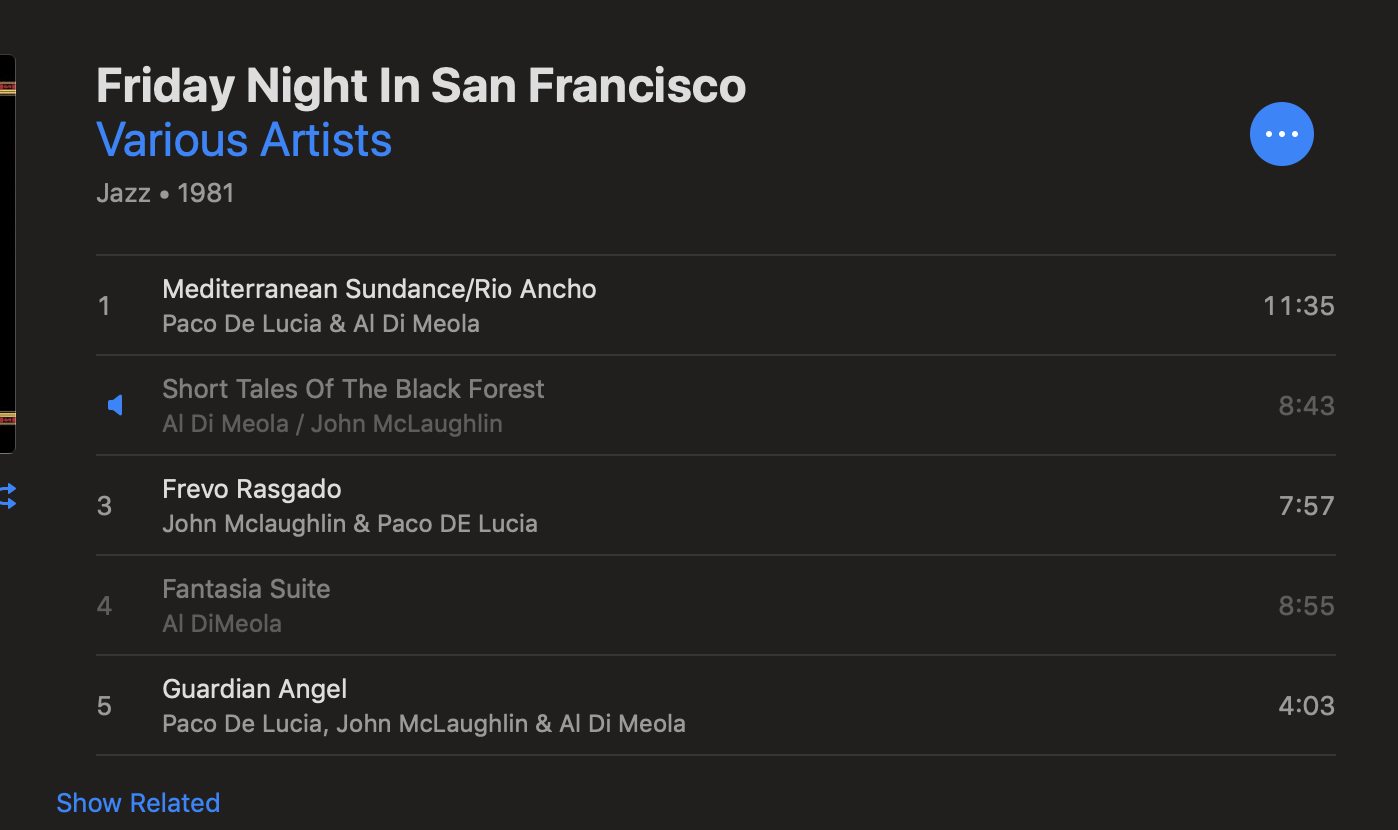Click the 4:03 duration of Guardian Angel
Image resolution: width=1398 pixels, height=830 pixels.
click(1306, 705)
